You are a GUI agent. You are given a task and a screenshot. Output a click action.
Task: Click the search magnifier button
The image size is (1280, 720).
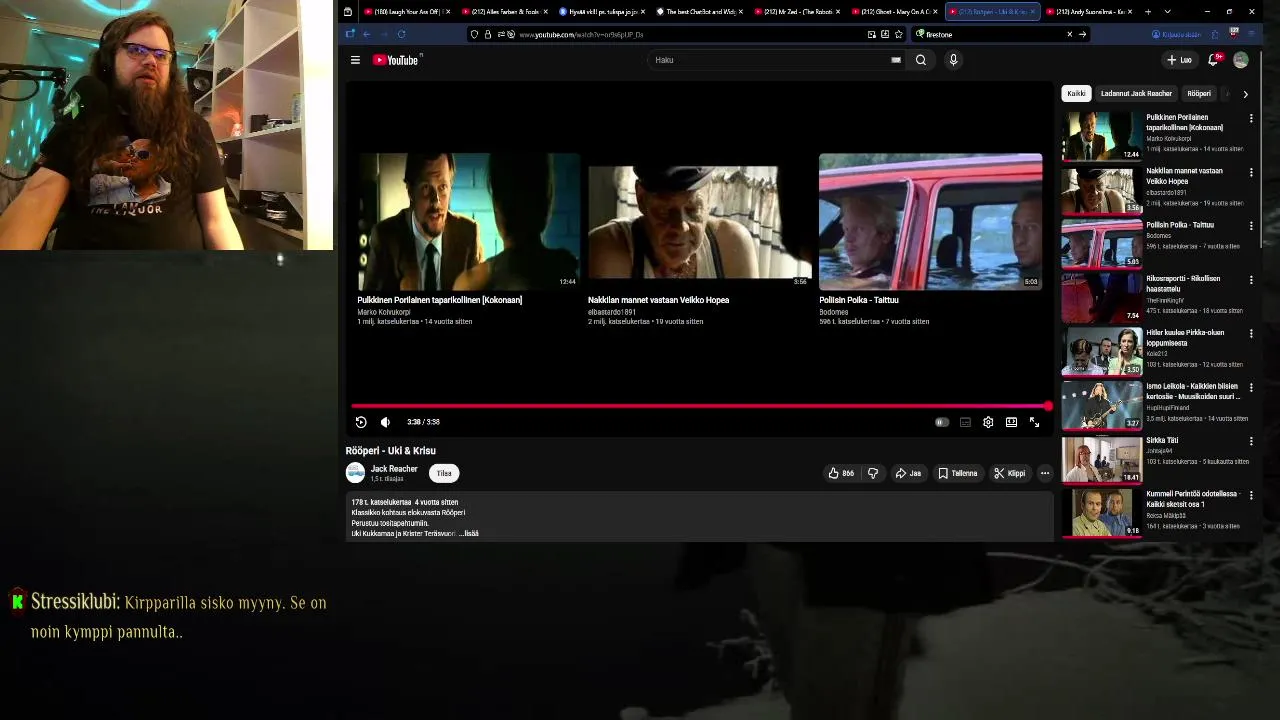tap(921, 60)
